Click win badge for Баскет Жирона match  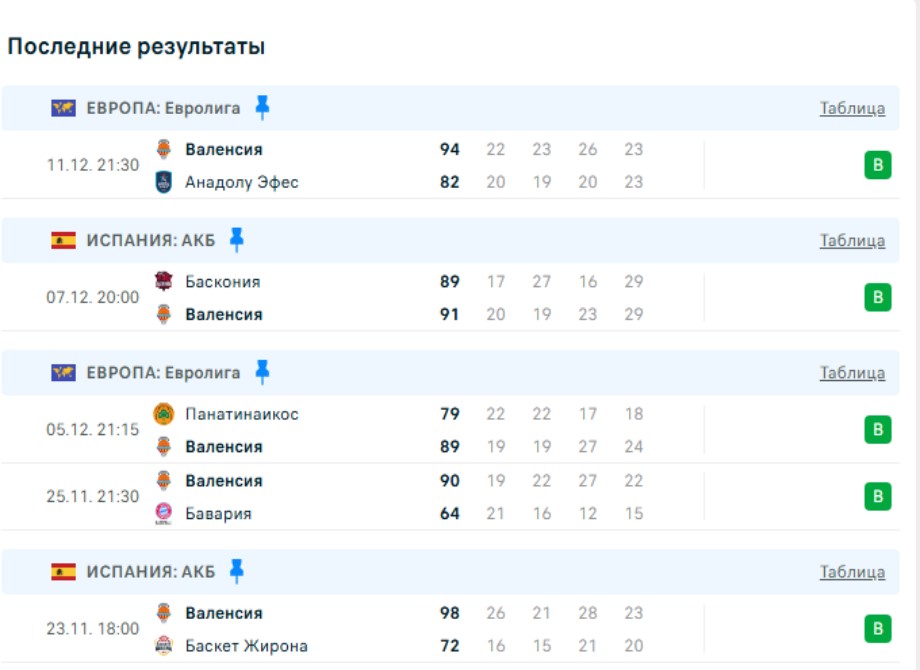[877, 629]
